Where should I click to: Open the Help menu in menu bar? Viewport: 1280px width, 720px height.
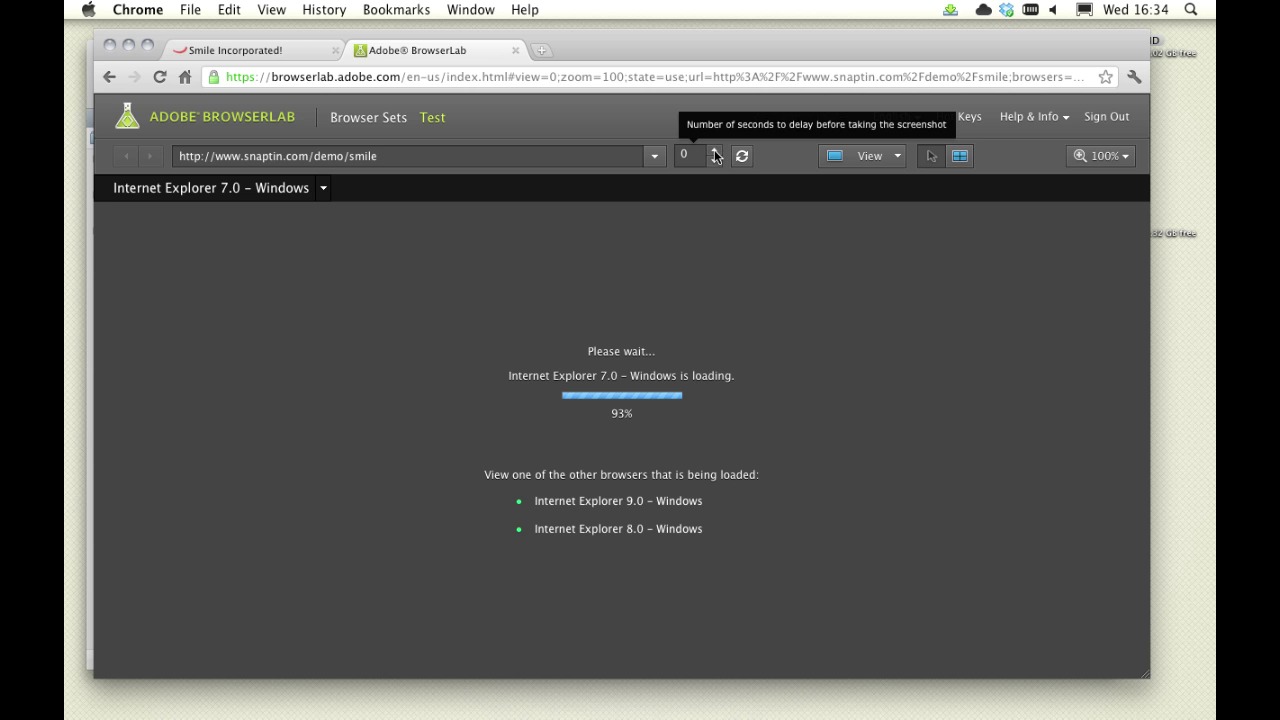525,9
